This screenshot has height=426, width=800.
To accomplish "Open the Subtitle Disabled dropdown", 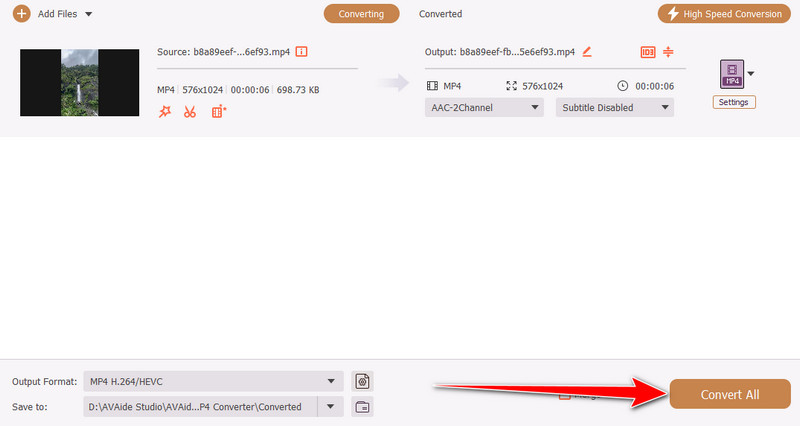I will [614, 107].
